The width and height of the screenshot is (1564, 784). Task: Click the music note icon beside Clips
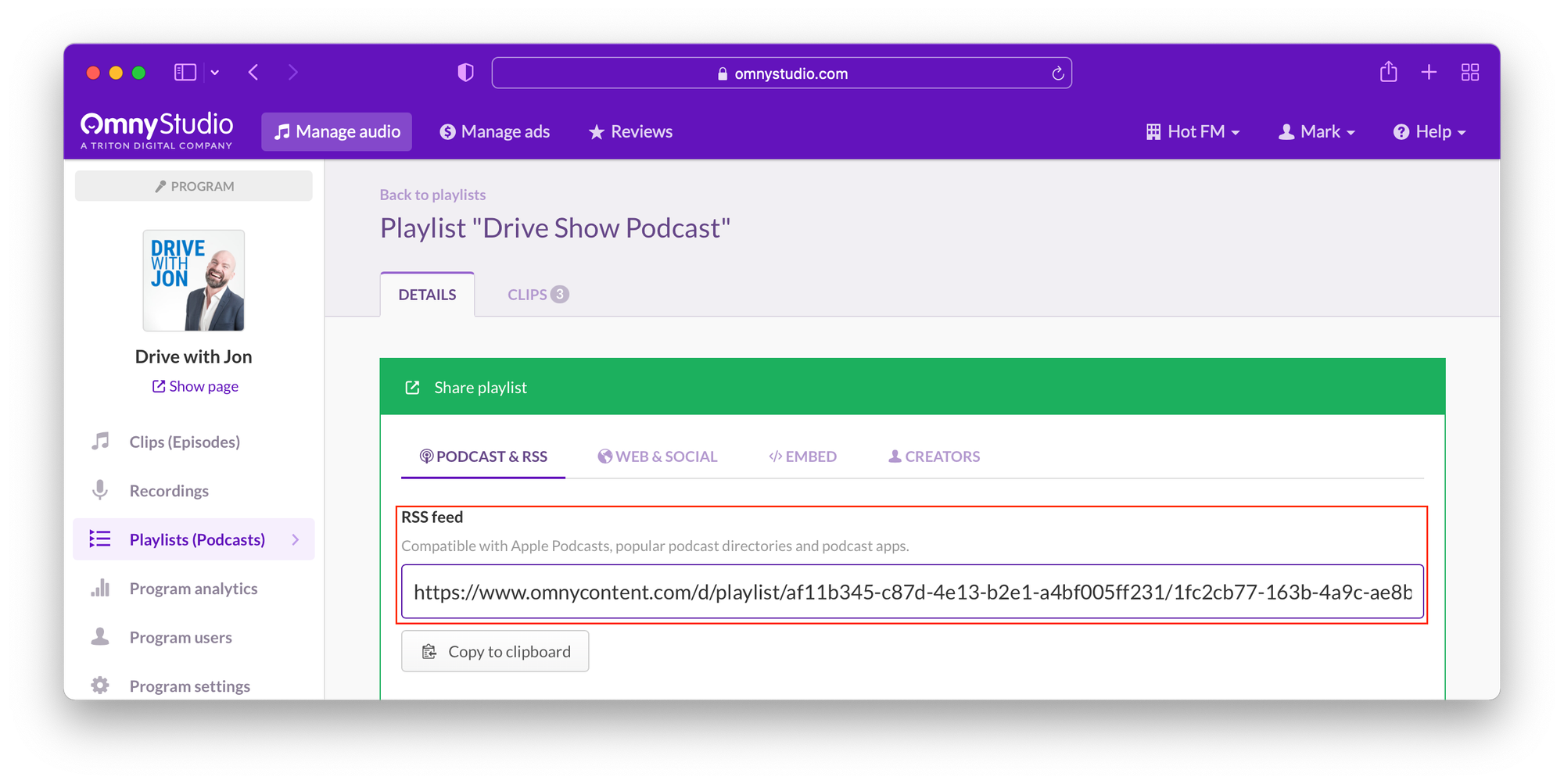(100, 442)
